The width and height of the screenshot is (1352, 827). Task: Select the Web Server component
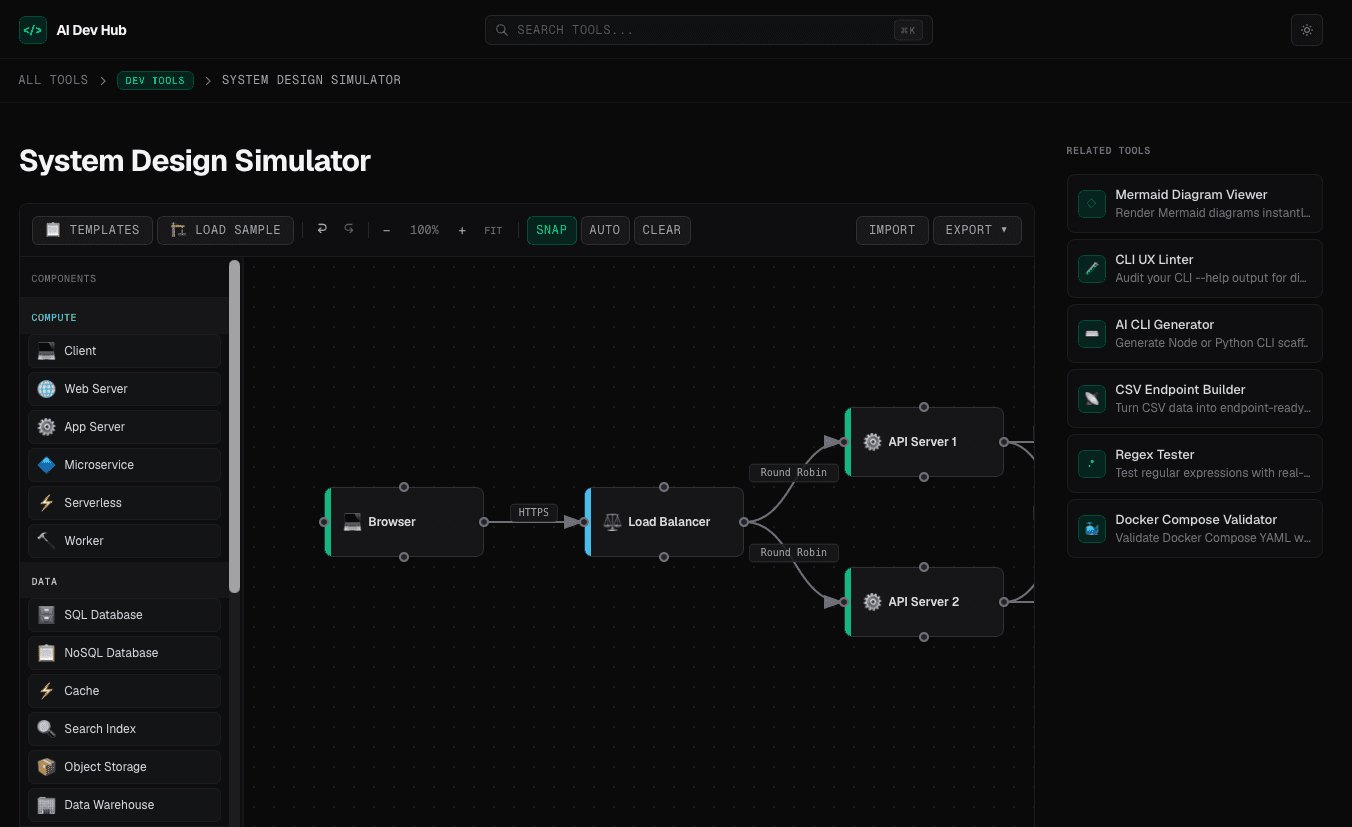(x=124, y=389)
